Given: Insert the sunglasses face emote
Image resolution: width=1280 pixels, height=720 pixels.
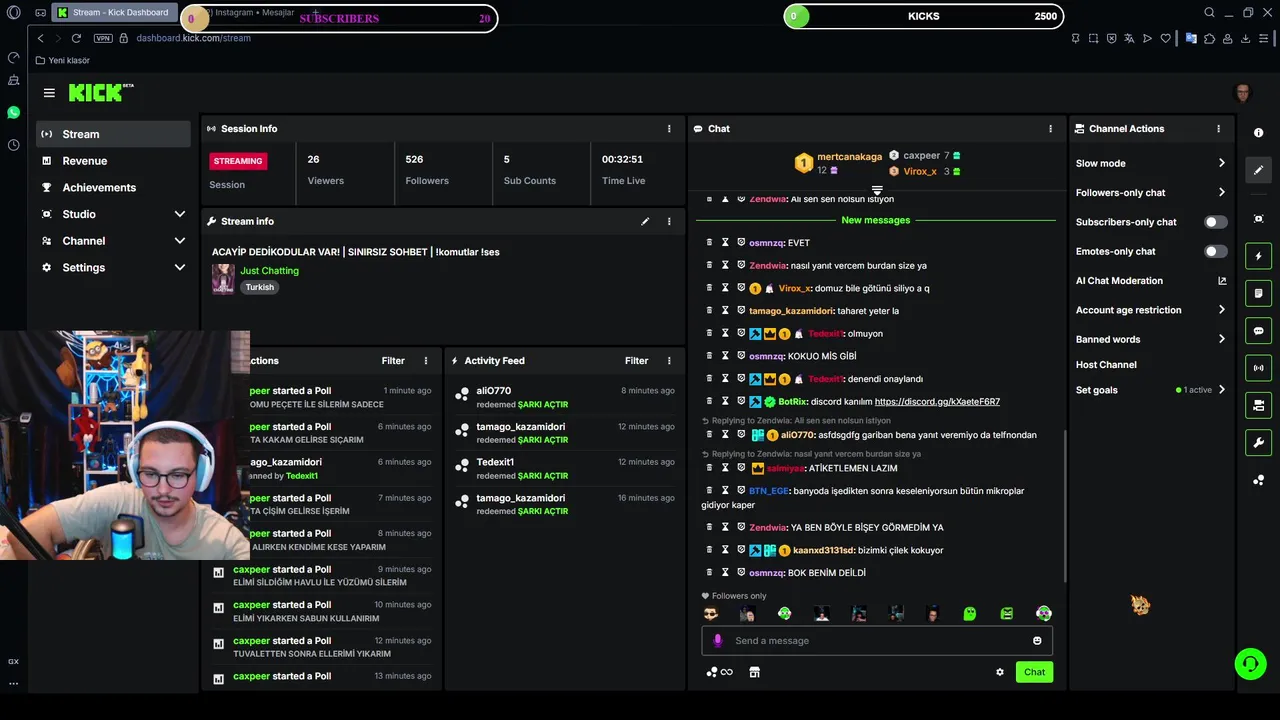Looking at the screenshot, I should tap(710, 614).
